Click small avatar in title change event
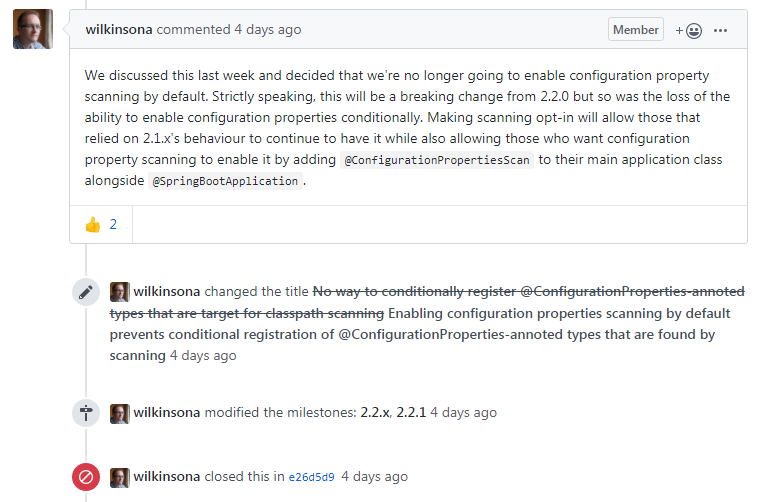The height and width of the screenshot is (502, 764). pyautogui.click(x=119, y=292)
